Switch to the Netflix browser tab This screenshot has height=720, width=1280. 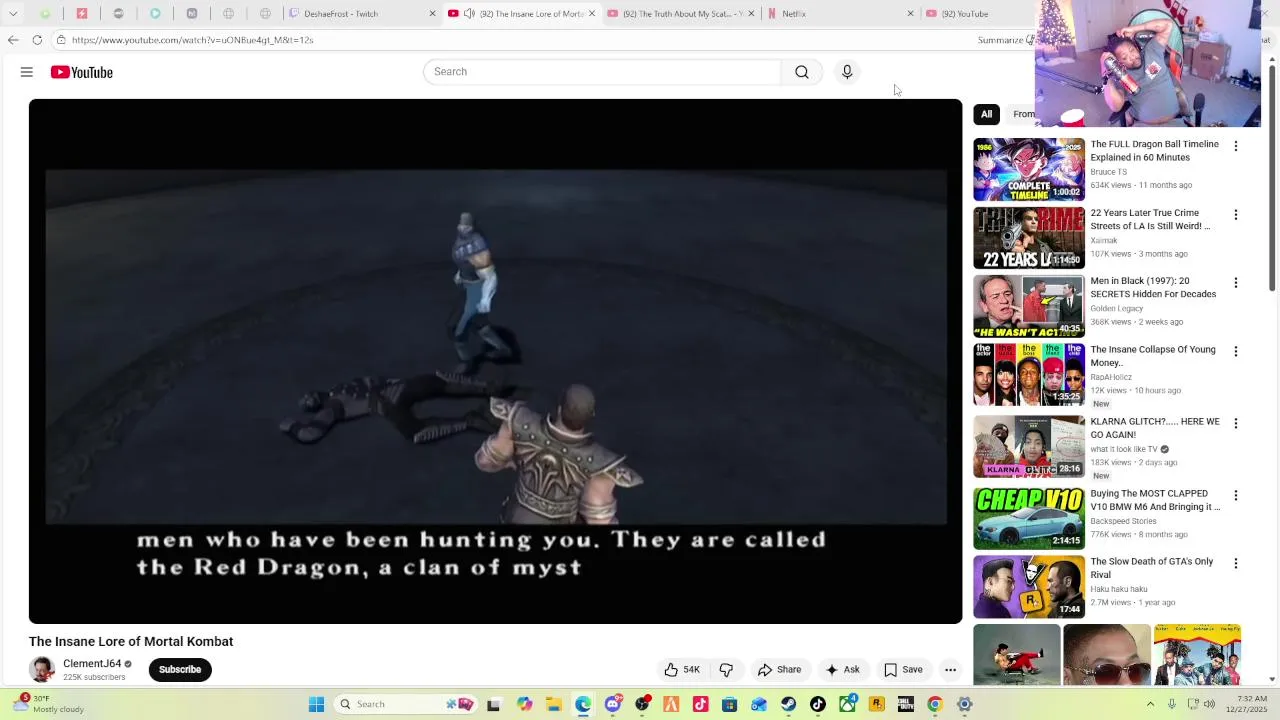(840, 14)
